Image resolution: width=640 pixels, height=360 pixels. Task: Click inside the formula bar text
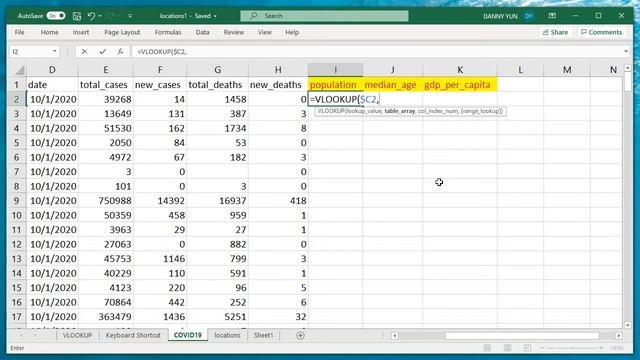(x=162, y=52)
